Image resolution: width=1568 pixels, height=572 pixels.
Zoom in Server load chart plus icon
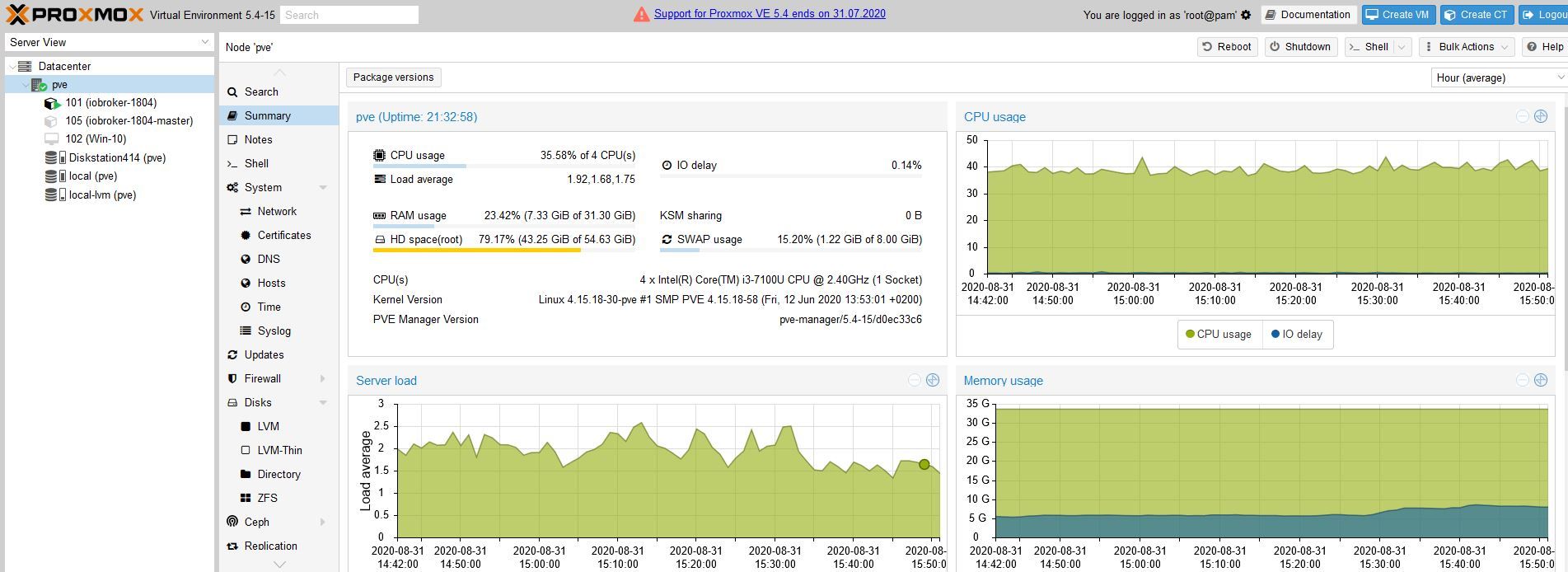click(x=932, y=380)
